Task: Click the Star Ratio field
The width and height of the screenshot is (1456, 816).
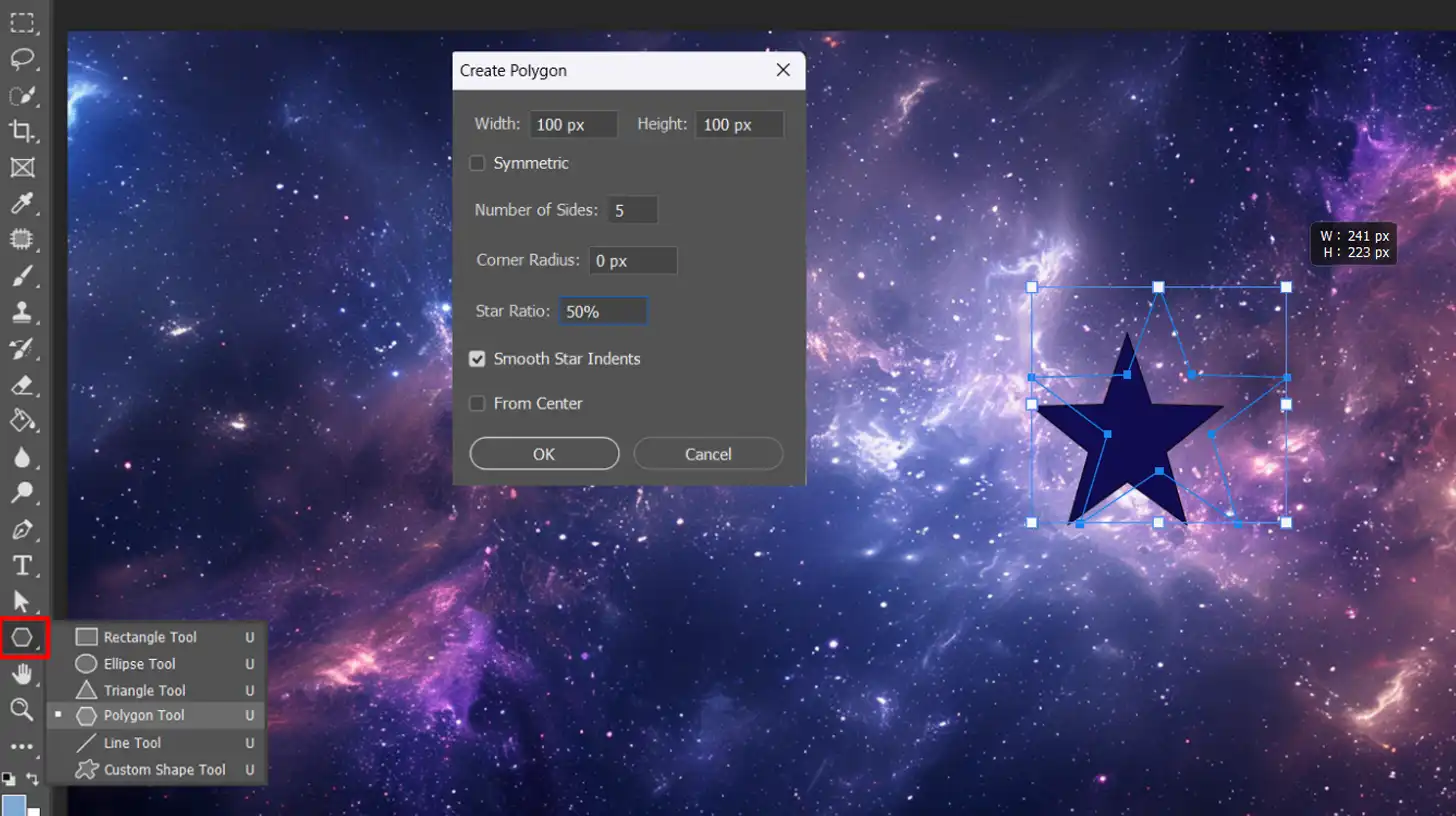Action: 603,311
